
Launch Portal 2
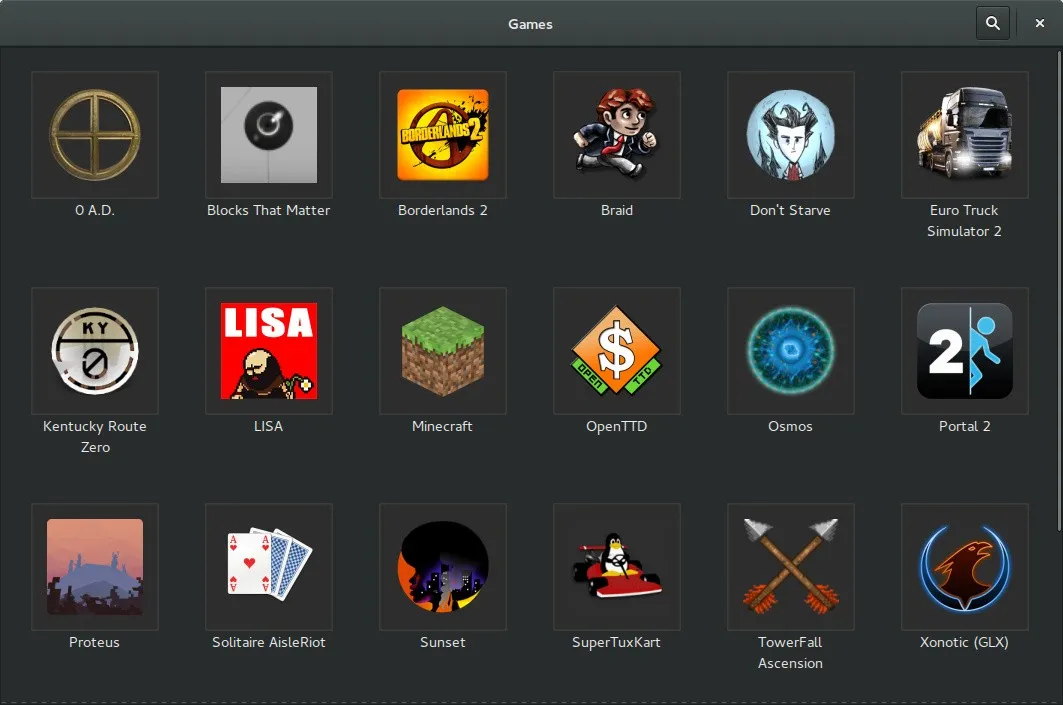click(x=964, y=351)
